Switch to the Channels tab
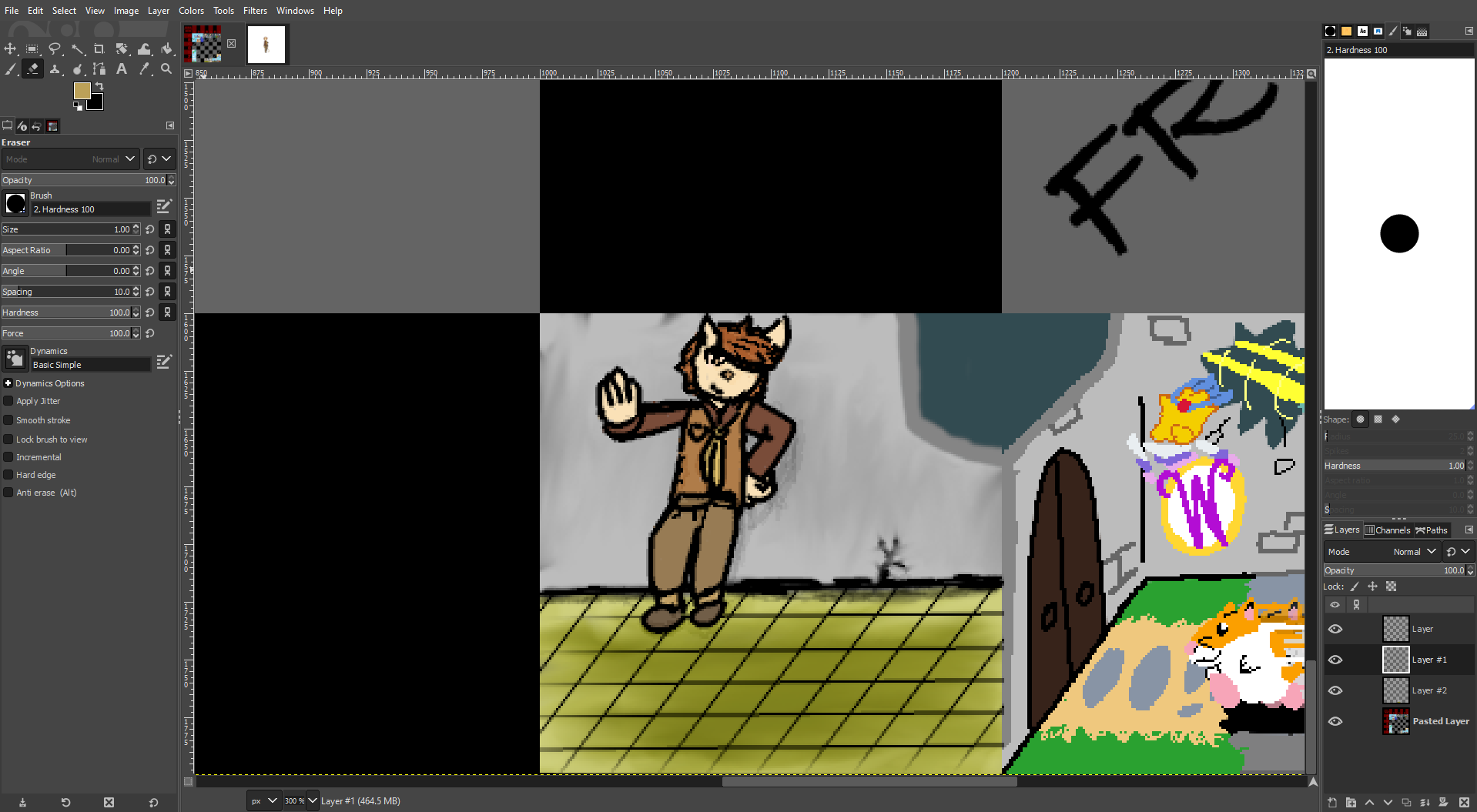 [x=1388, y=530]
